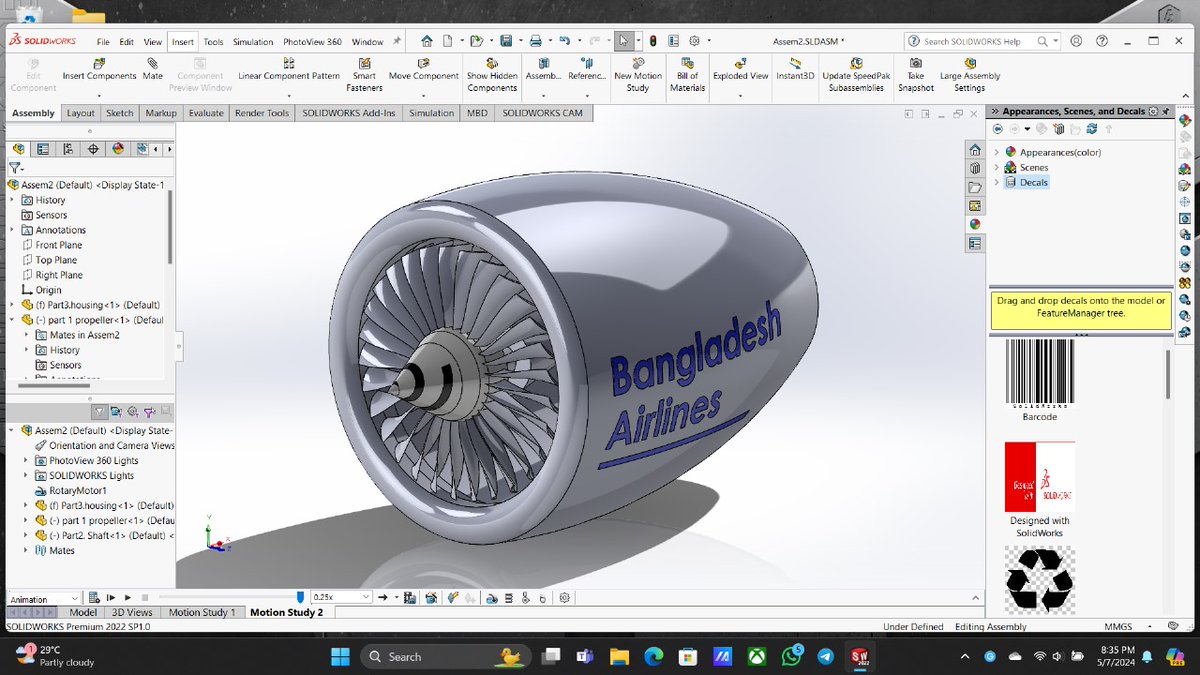Expand Annotations in FeatureManager tree
Viewport: 1200px width, 675px height.
click(12, 230)
